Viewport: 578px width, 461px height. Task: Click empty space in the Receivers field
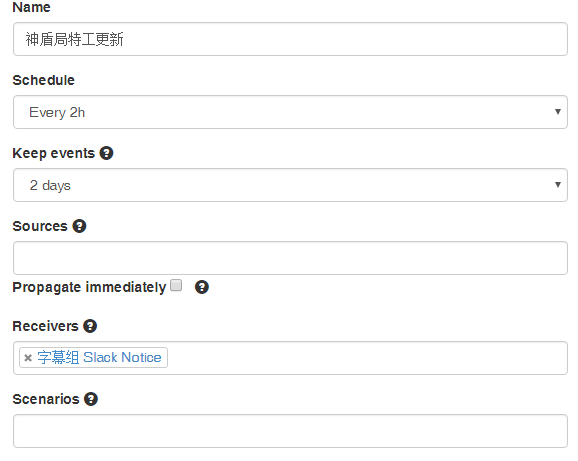[x=367, y=358]
